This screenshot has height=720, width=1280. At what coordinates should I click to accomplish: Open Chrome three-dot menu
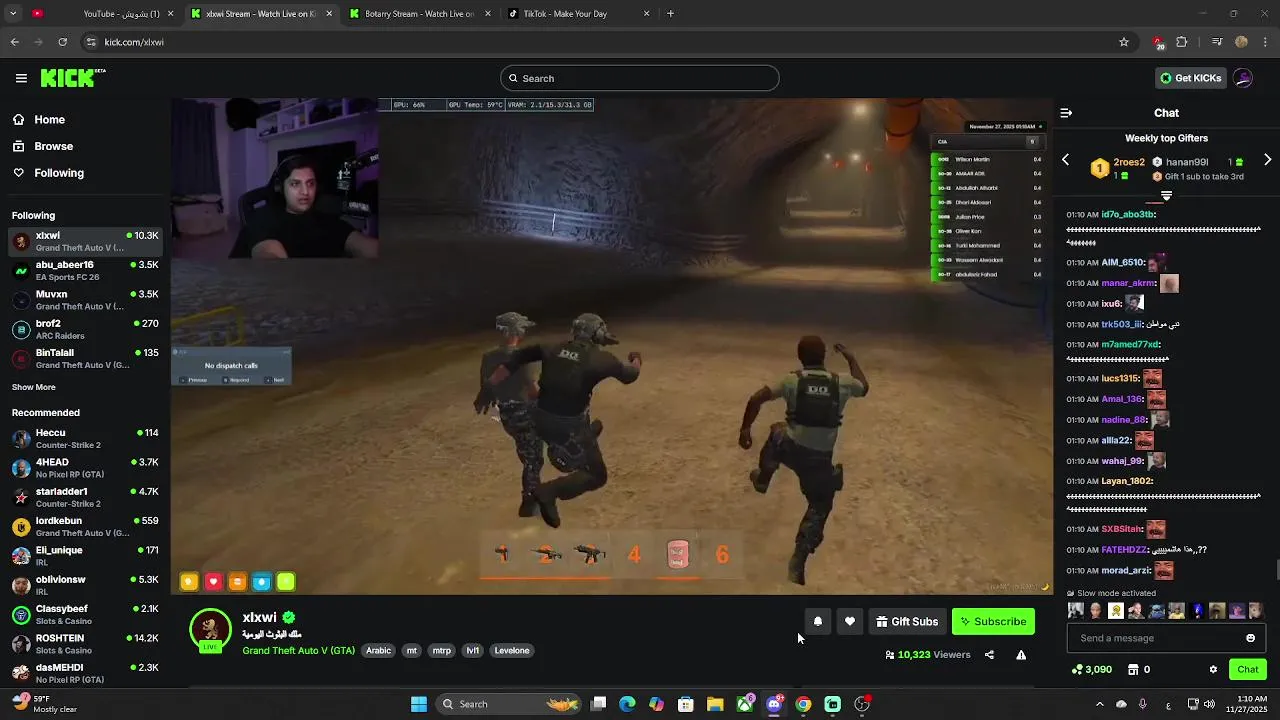[1266, 42]
